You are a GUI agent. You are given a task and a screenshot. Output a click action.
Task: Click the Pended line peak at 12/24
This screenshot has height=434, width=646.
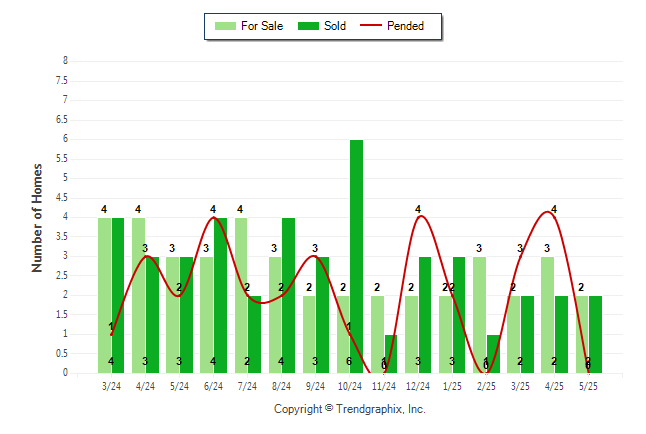pyautogui.click(x=421, y=216)
